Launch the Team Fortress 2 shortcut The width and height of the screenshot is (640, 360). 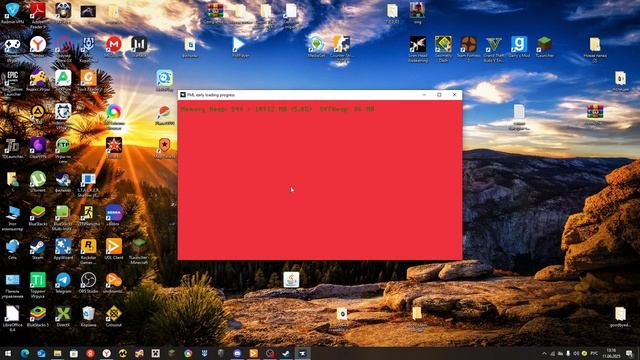point(468,49)
